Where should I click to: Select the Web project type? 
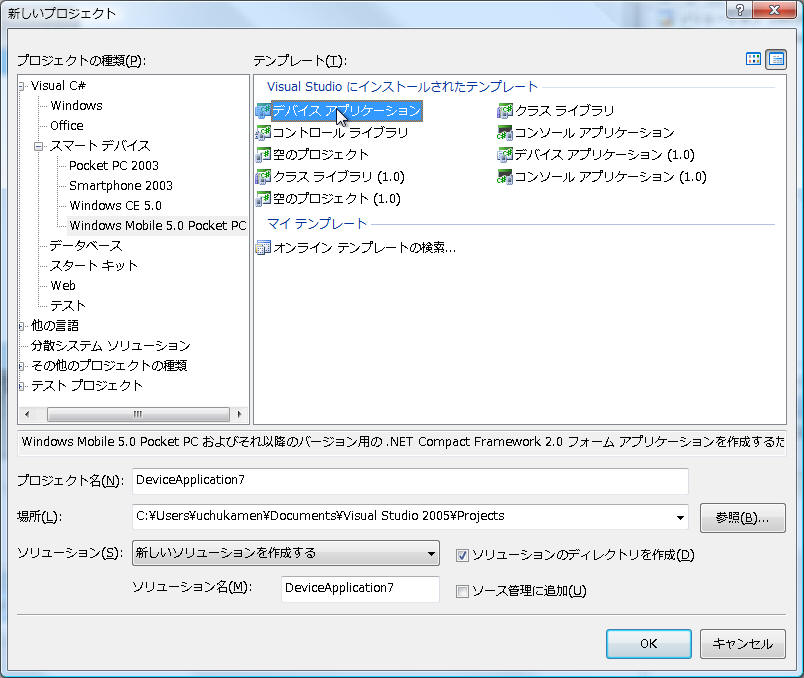pos(63,286)
